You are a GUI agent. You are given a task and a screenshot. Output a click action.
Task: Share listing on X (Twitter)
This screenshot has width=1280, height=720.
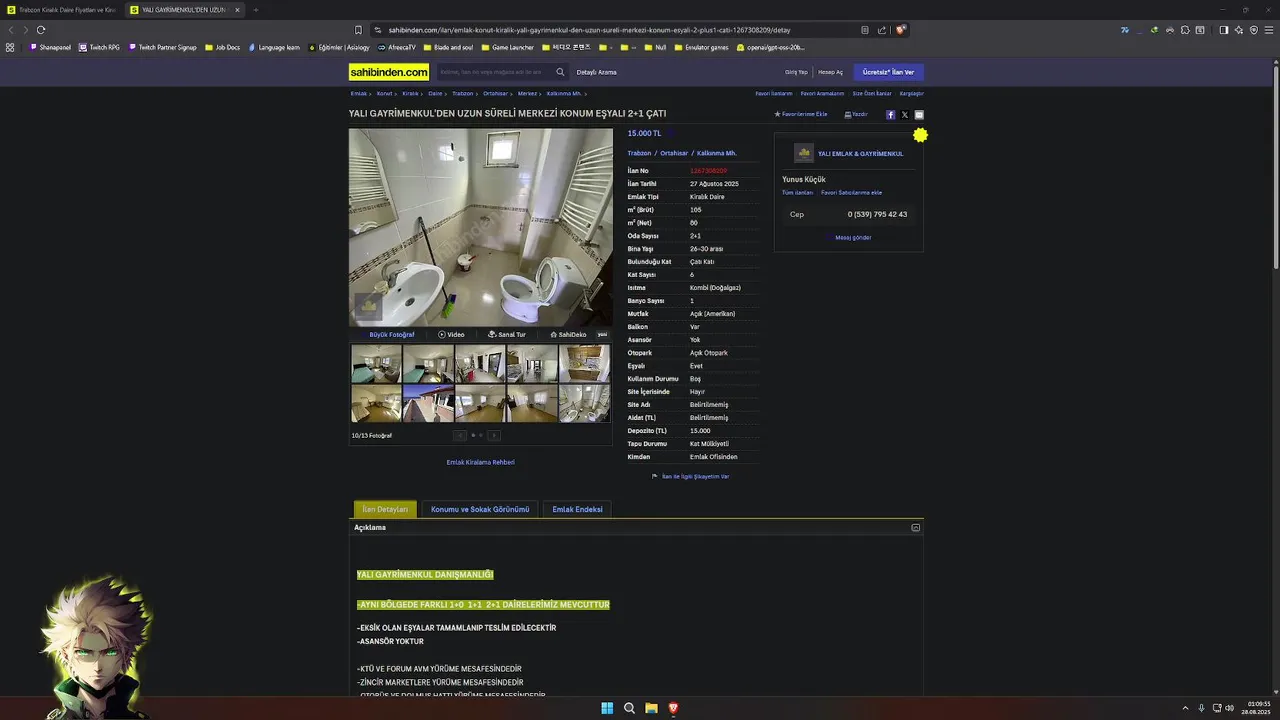point(905,115)
